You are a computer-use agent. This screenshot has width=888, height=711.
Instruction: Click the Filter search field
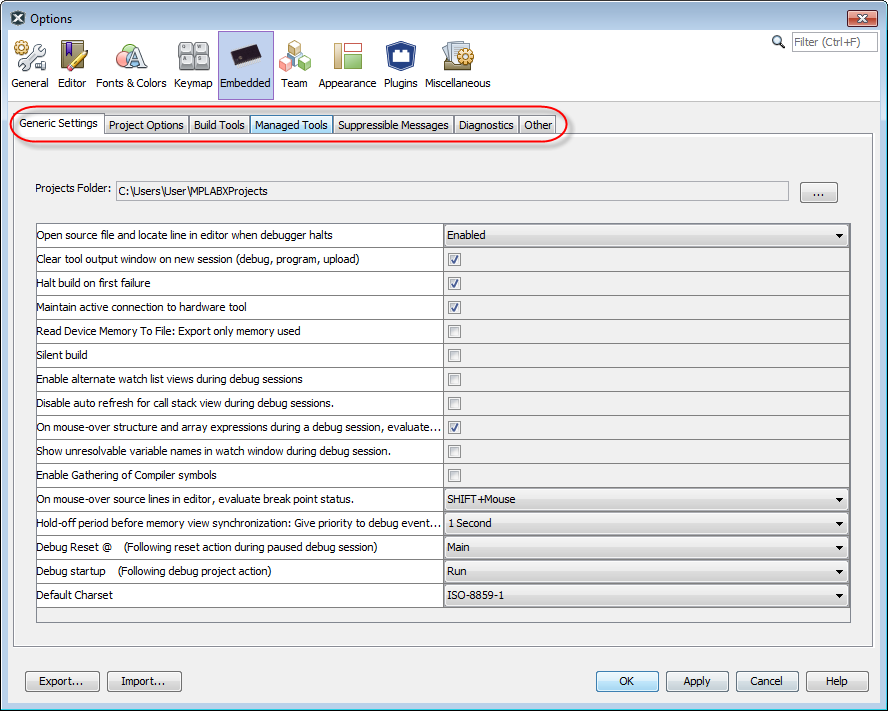tap(833, 42)
